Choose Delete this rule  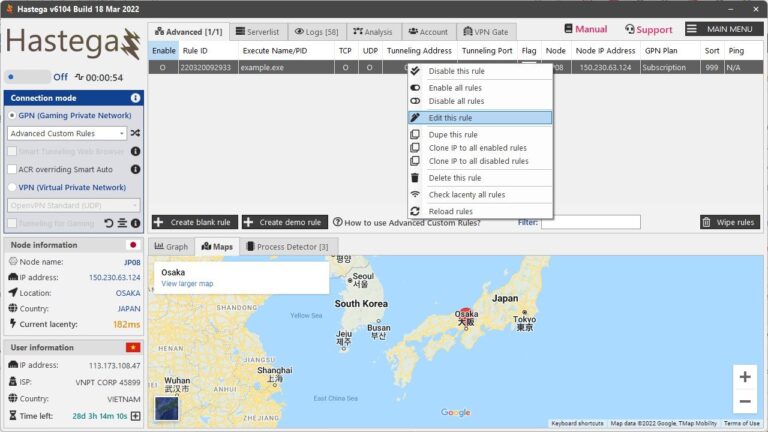(x=480, y=178)
